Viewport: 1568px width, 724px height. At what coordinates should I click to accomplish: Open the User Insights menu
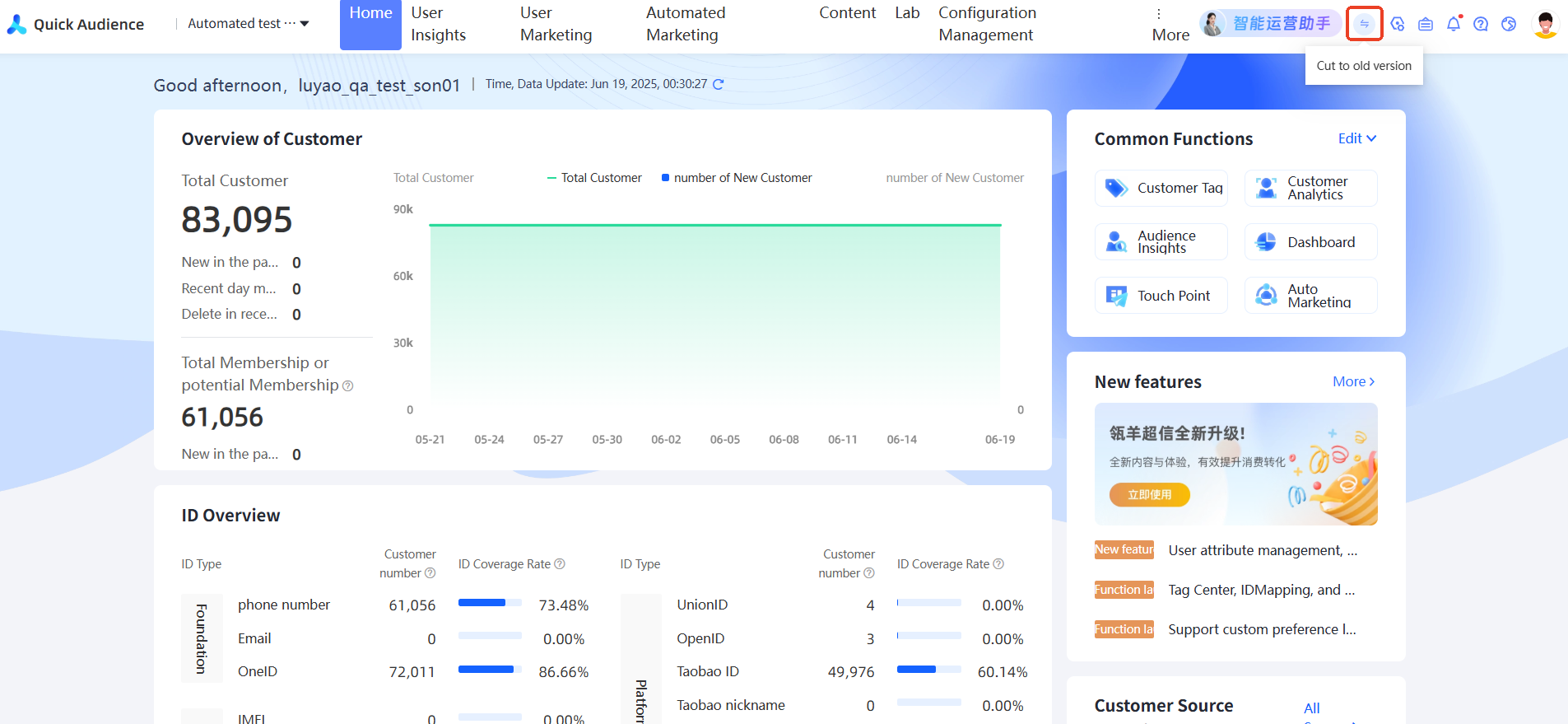click(x=439, y=24)
